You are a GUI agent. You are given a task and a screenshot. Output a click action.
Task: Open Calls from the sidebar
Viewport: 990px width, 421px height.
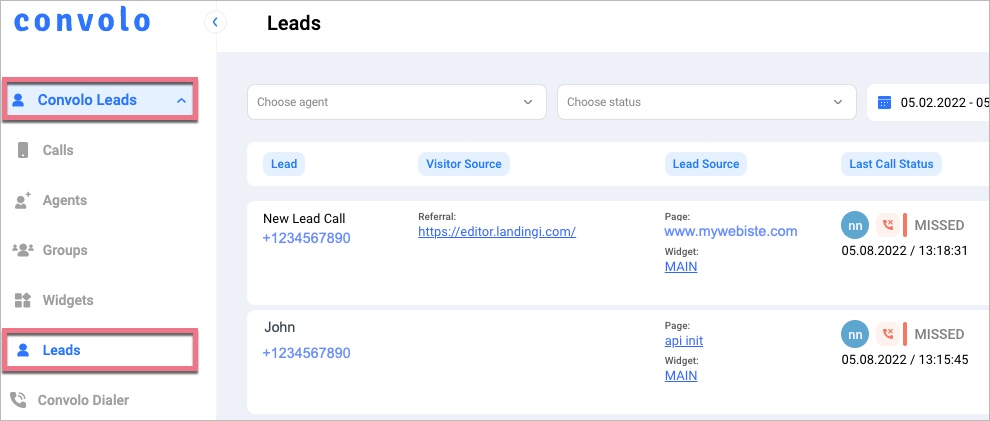click(58, 150)
